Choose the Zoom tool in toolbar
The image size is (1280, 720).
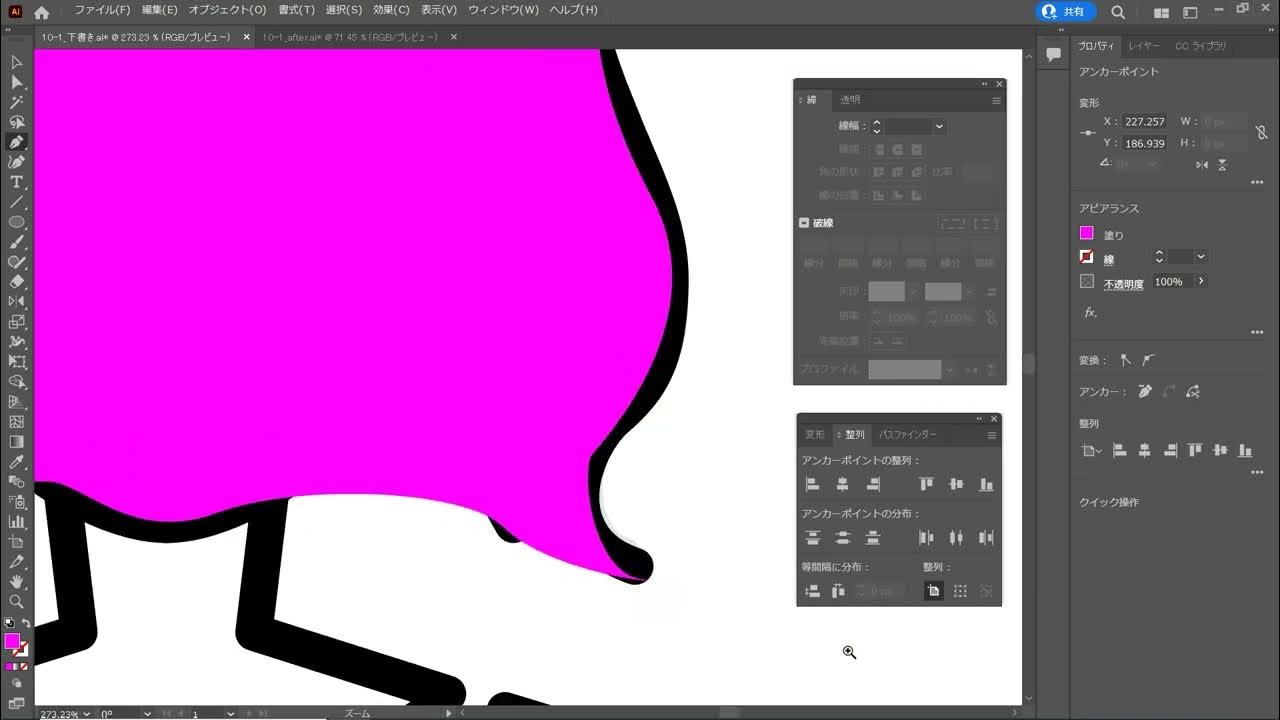[16, 602]
